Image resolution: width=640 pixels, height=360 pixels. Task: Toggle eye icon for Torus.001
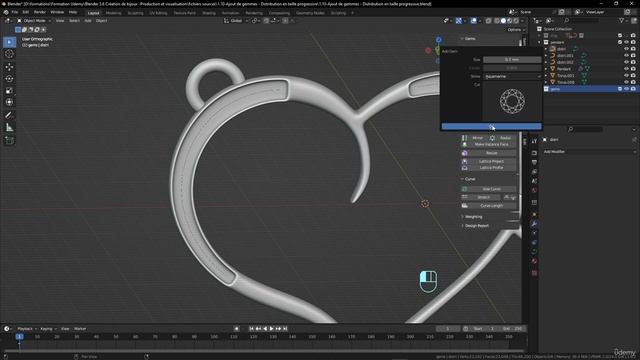click(627, 76)
